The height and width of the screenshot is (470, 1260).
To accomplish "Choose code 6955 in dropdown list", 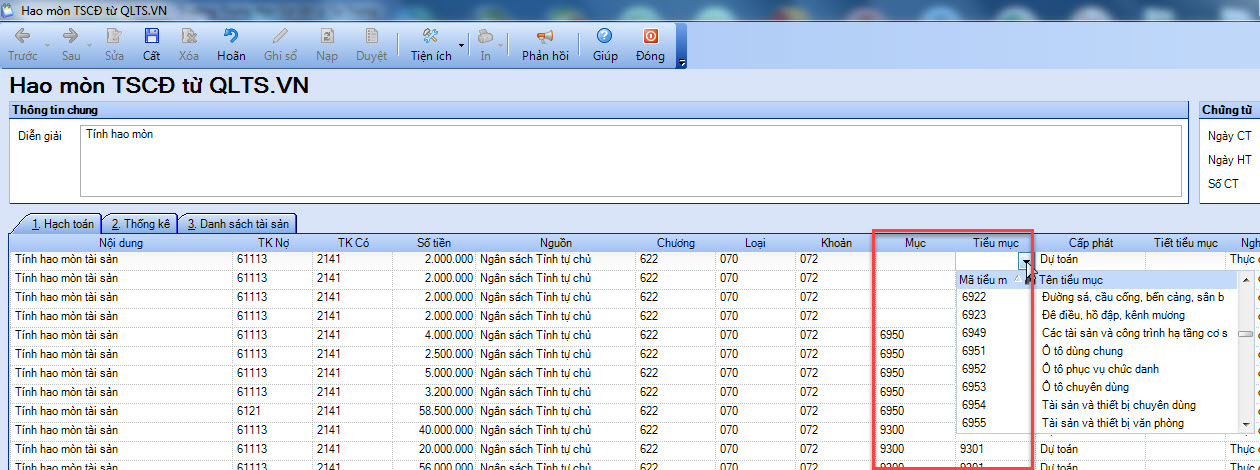I will pyautogui.click(x=974, y=423).
